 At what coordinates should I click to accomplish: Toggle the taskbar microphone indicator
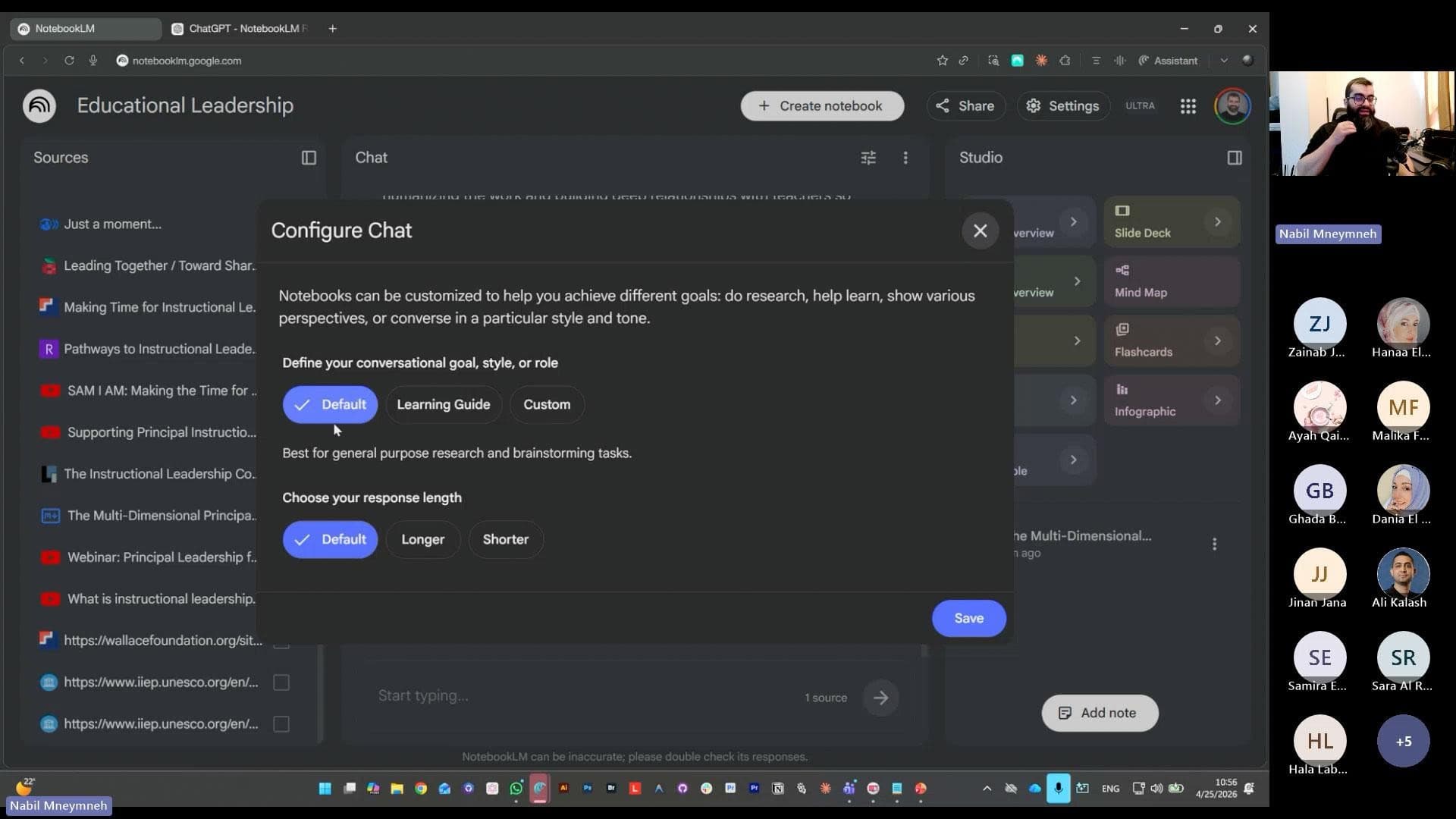1058,789
